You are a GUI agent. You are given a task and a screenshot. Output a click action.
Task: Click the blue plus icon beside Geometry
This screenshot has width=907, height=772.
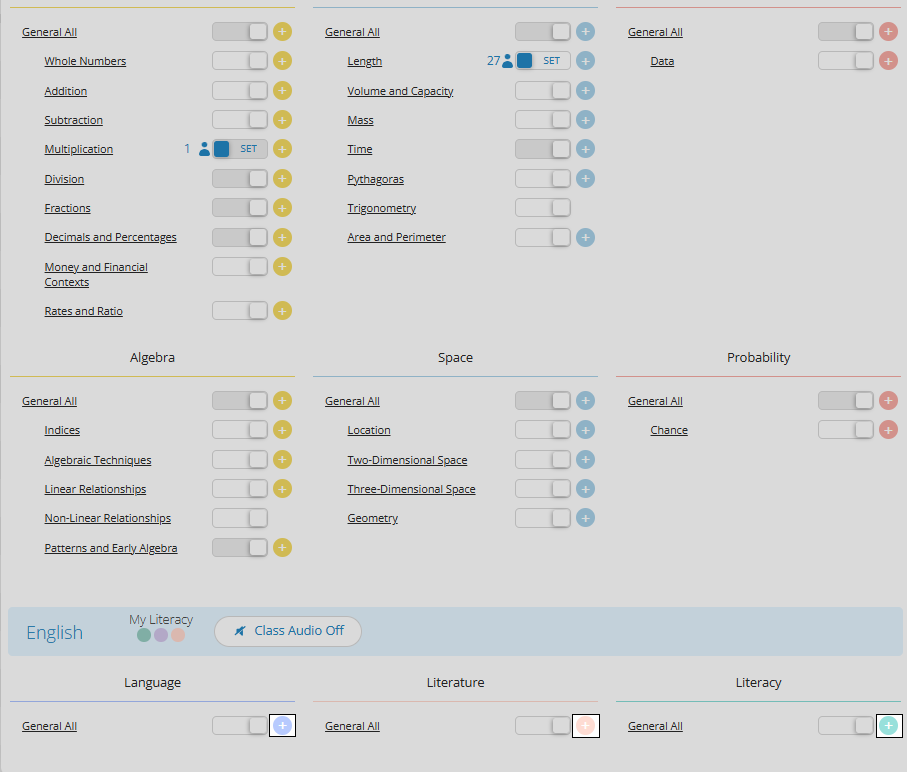click(585, 518)
